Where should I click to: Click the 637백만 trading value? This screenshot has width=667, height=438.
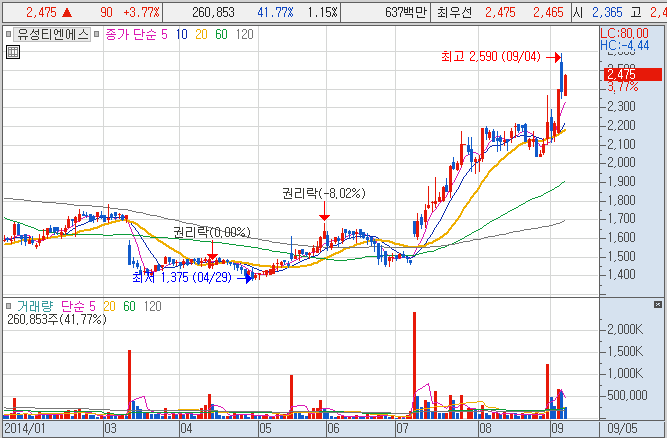tap(405, 12)
